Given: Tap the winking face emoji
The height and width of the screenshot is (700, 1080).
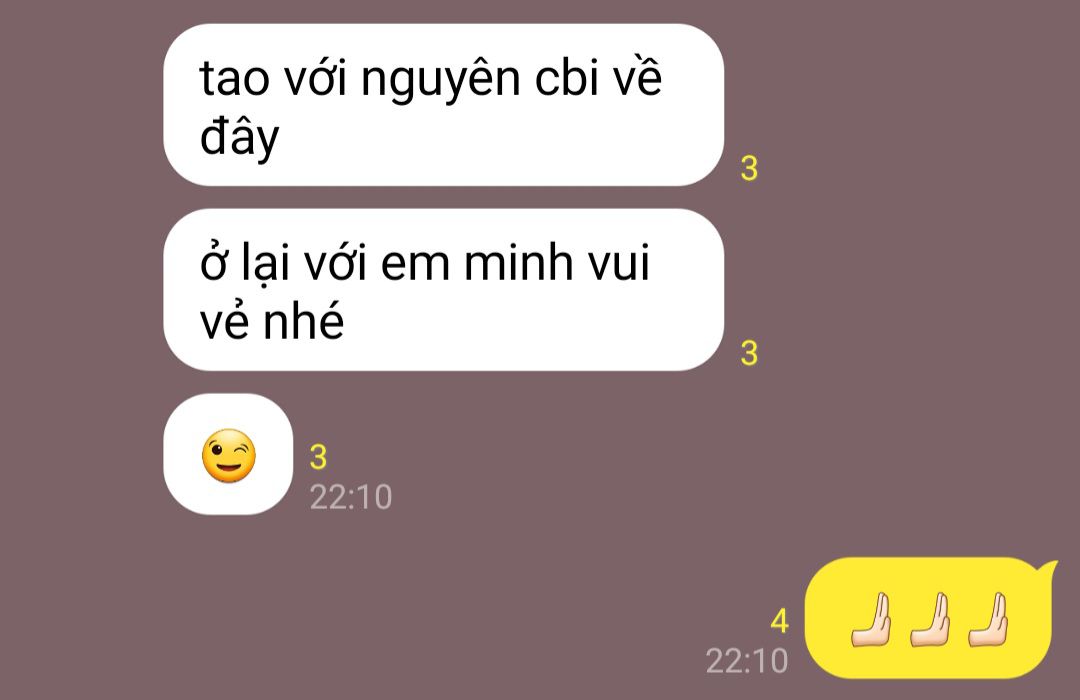Looking at the screenshot, I should tap(229, 455).
